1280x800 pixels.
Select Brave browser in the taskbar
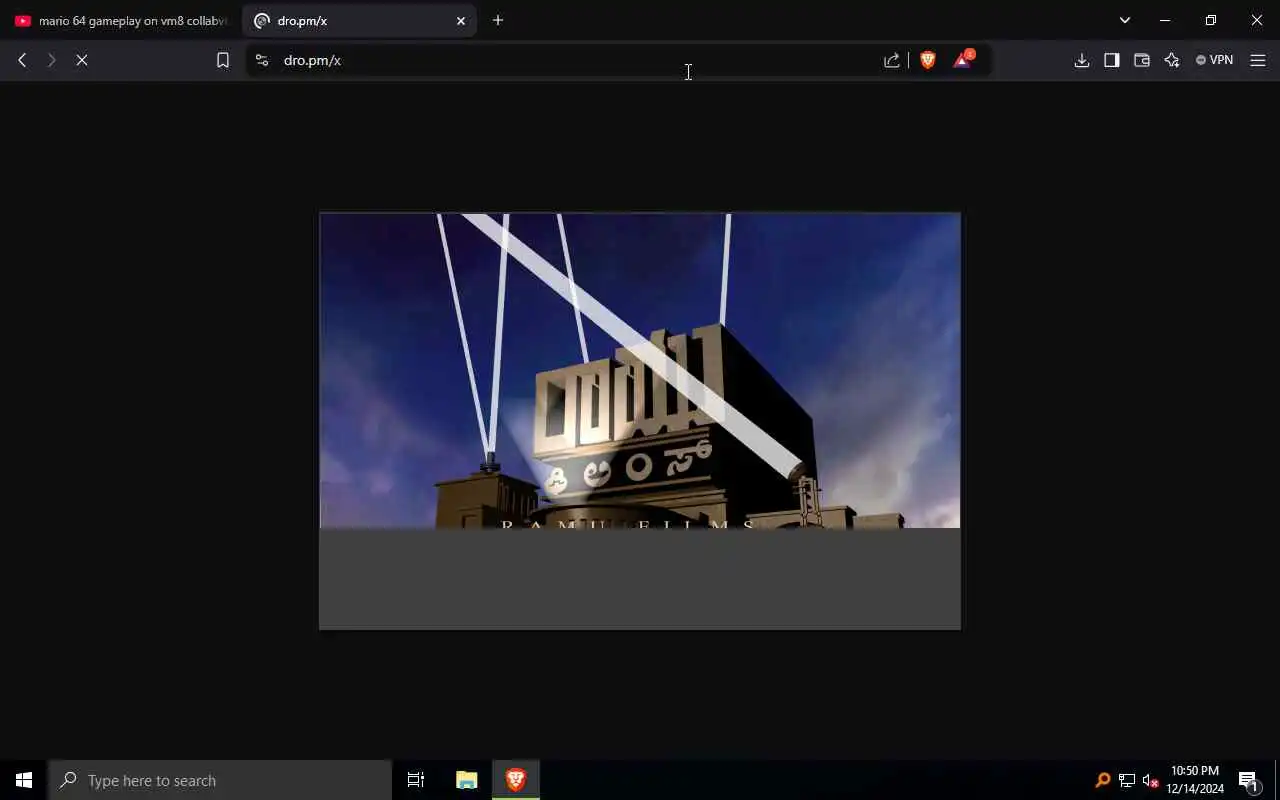(x=516, y=780)
